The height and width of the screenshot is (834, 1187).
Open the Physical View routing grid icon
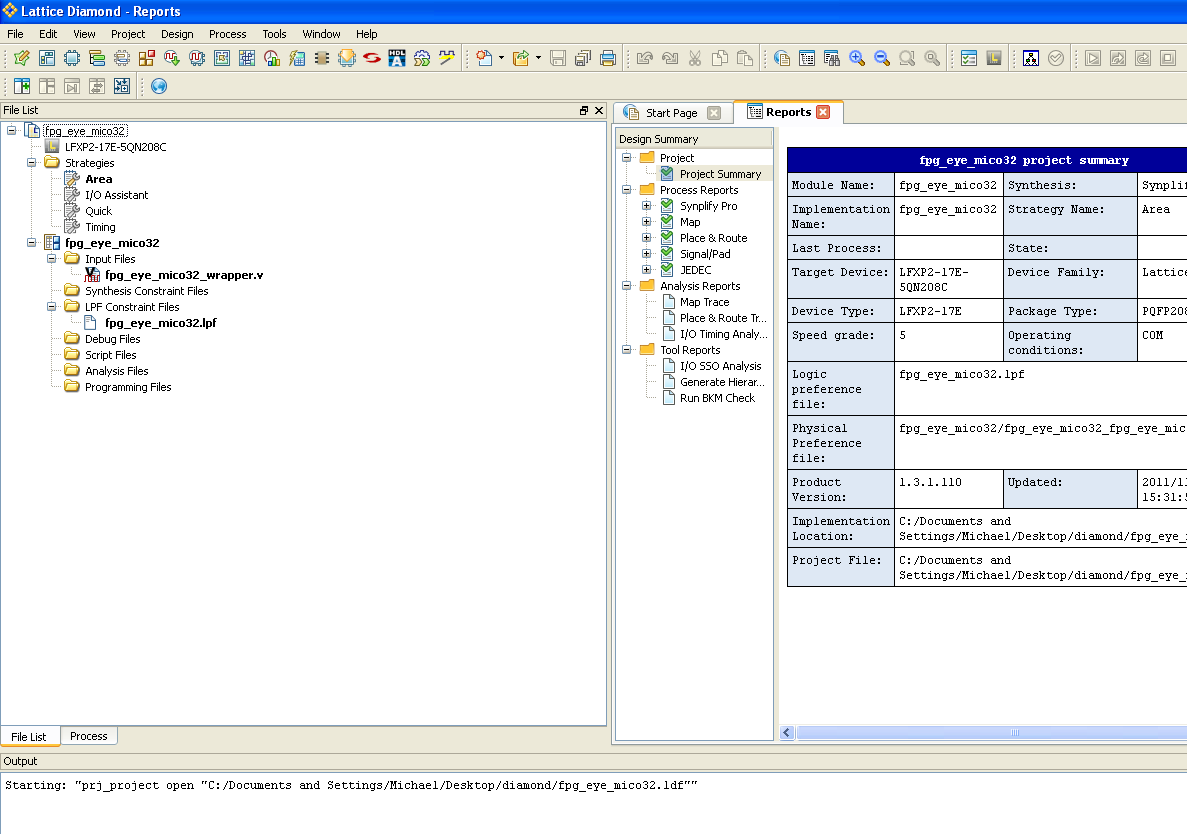pos(247,58)
